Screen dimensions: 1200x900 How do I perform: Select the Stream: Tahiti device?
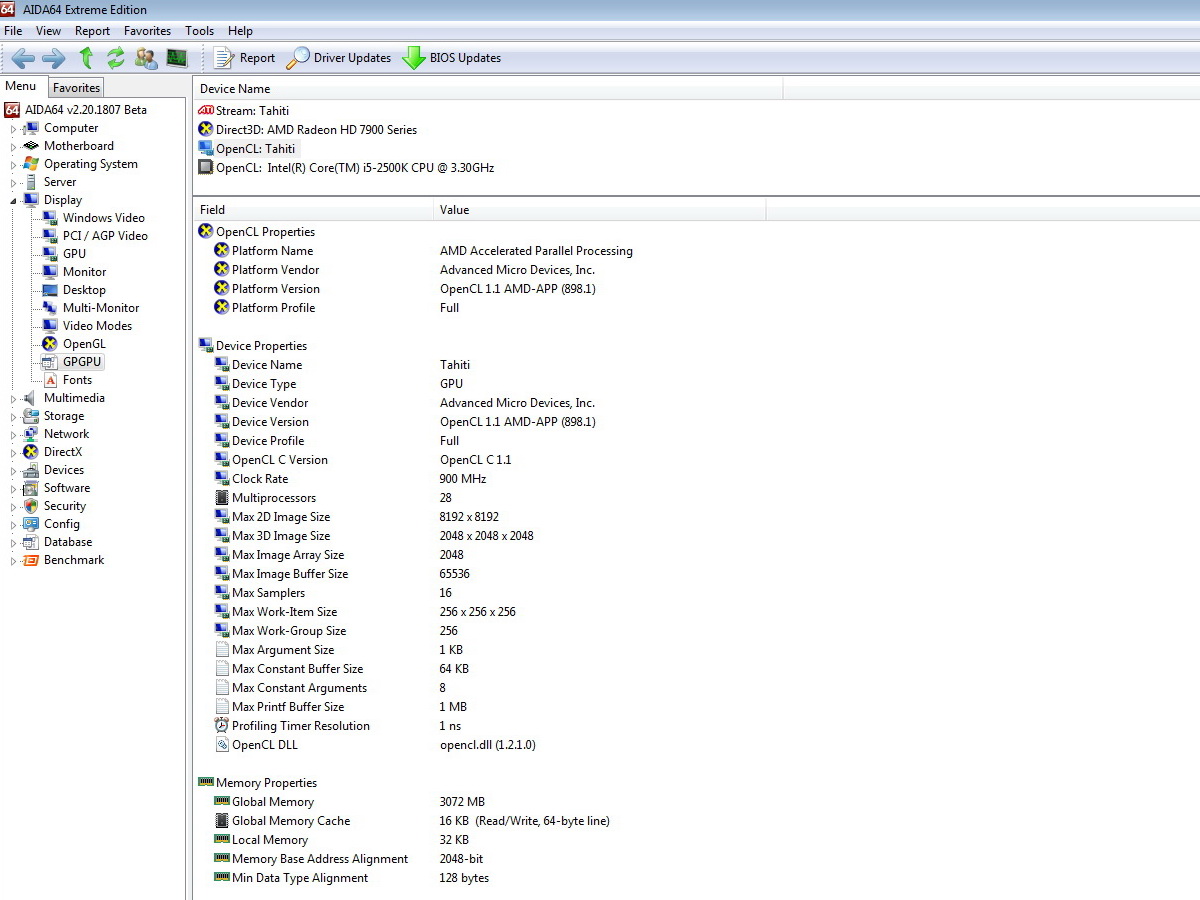point(244,111)
